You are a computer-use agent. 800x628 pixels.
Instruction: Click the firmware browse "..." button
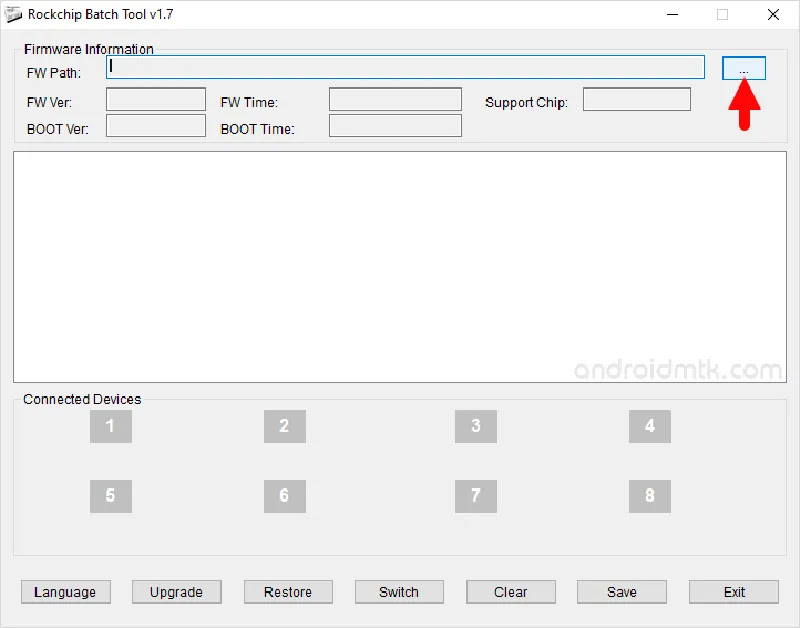(744, 68)
